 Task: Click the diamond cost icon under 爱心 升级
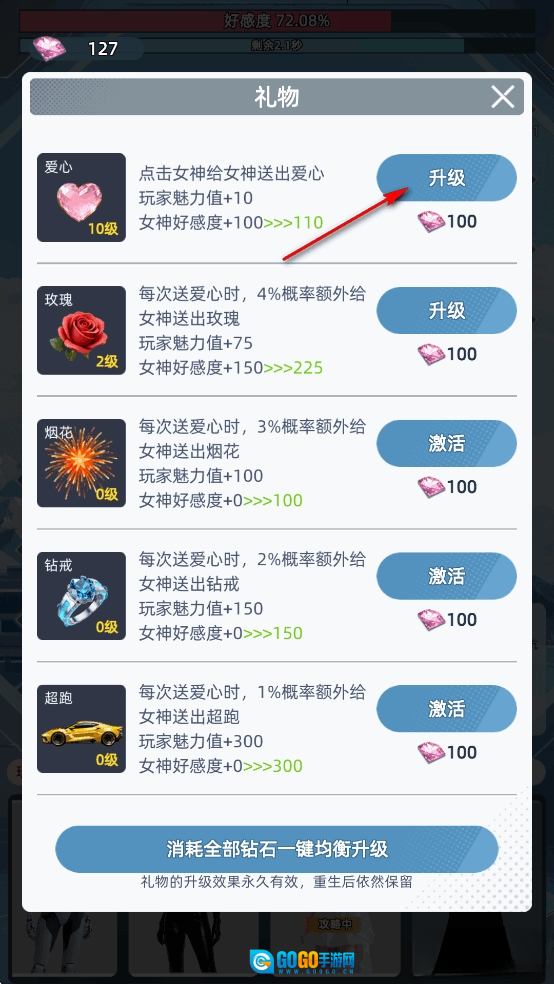[431, 222]
